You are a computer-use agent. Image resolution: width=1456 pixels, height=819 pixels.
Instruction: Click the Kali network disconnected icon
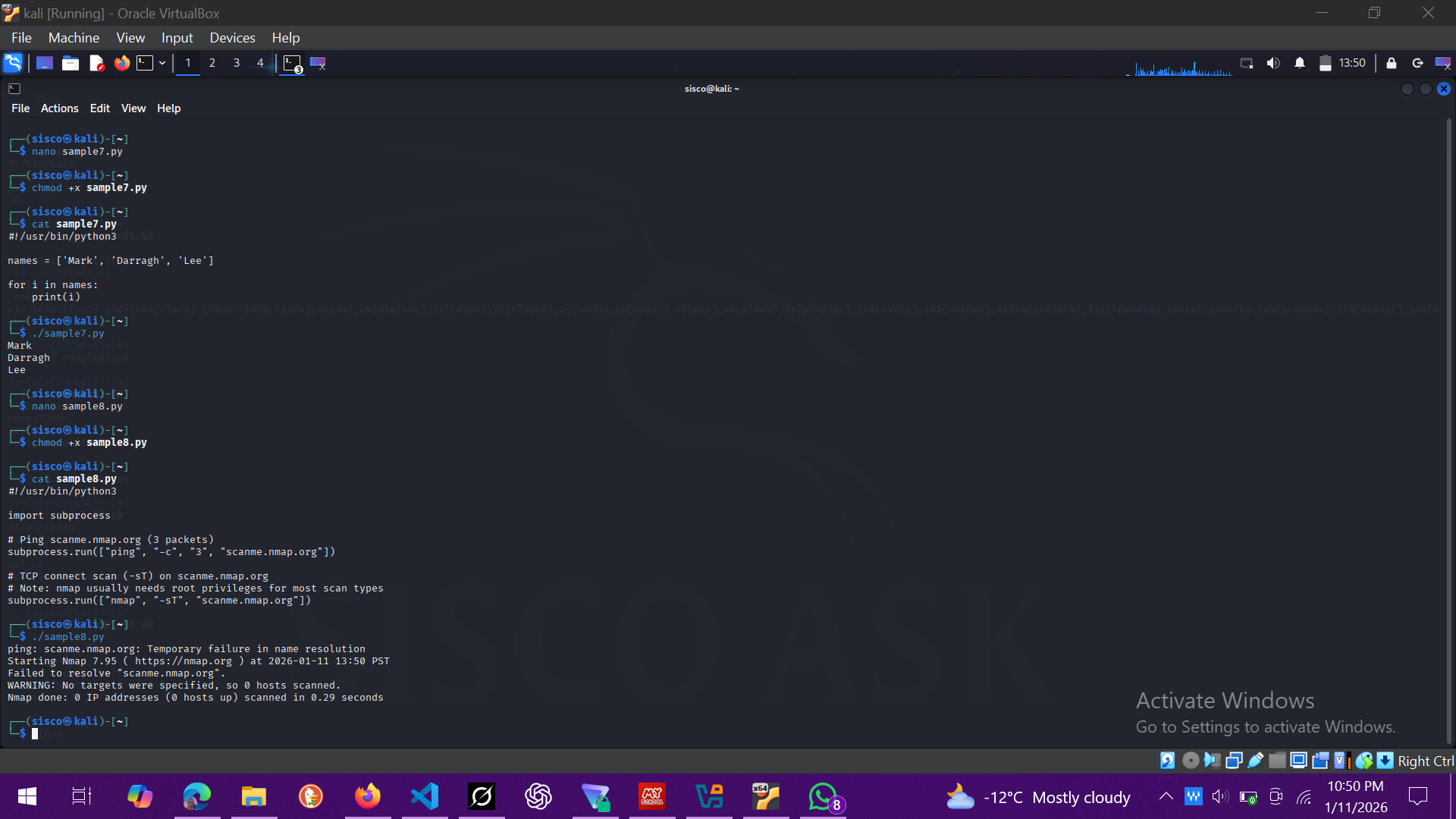click(1247, 63)
